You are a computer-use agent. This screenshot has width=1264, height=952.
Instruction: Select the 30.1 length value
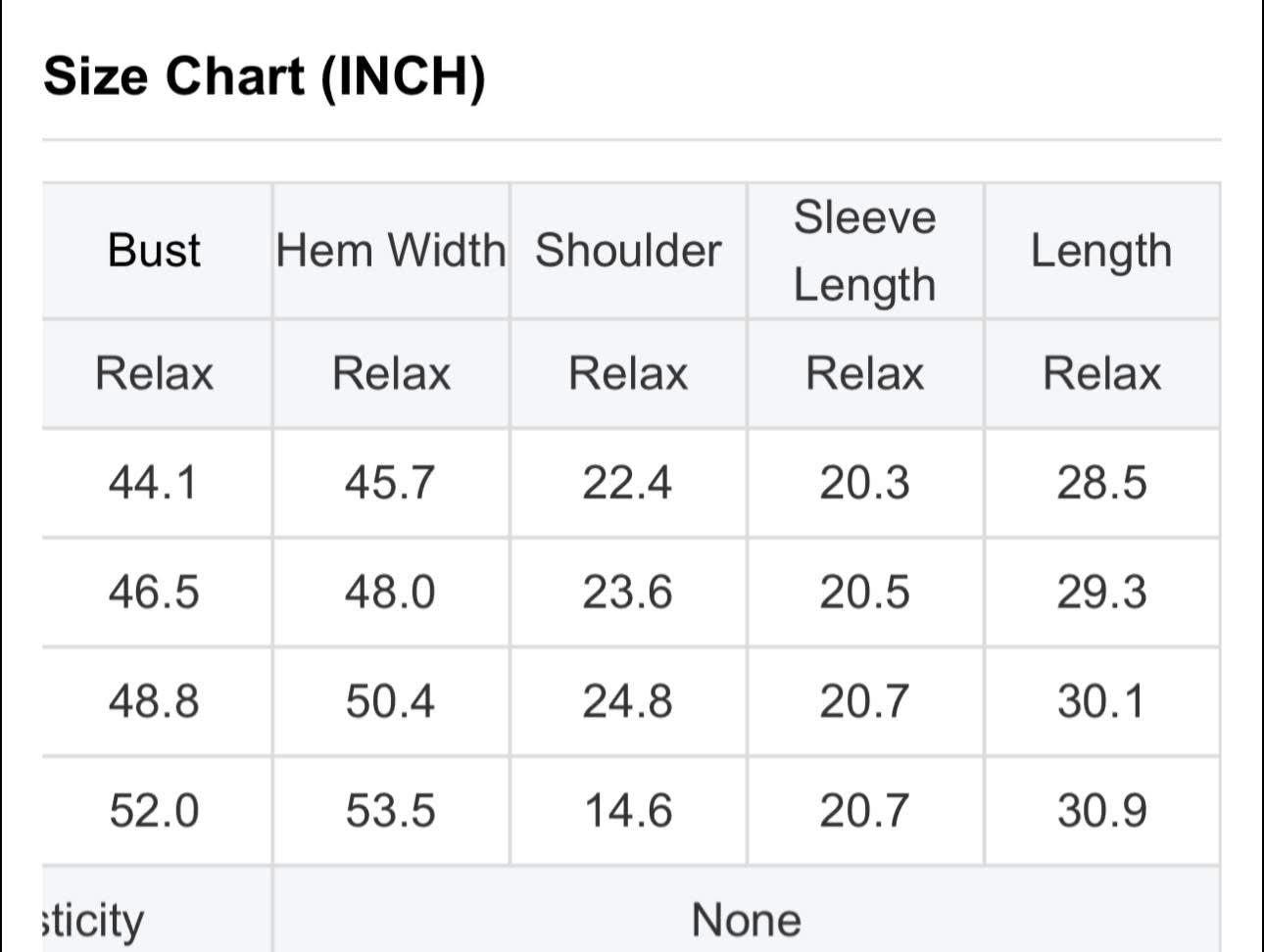tap(1101, 701)
